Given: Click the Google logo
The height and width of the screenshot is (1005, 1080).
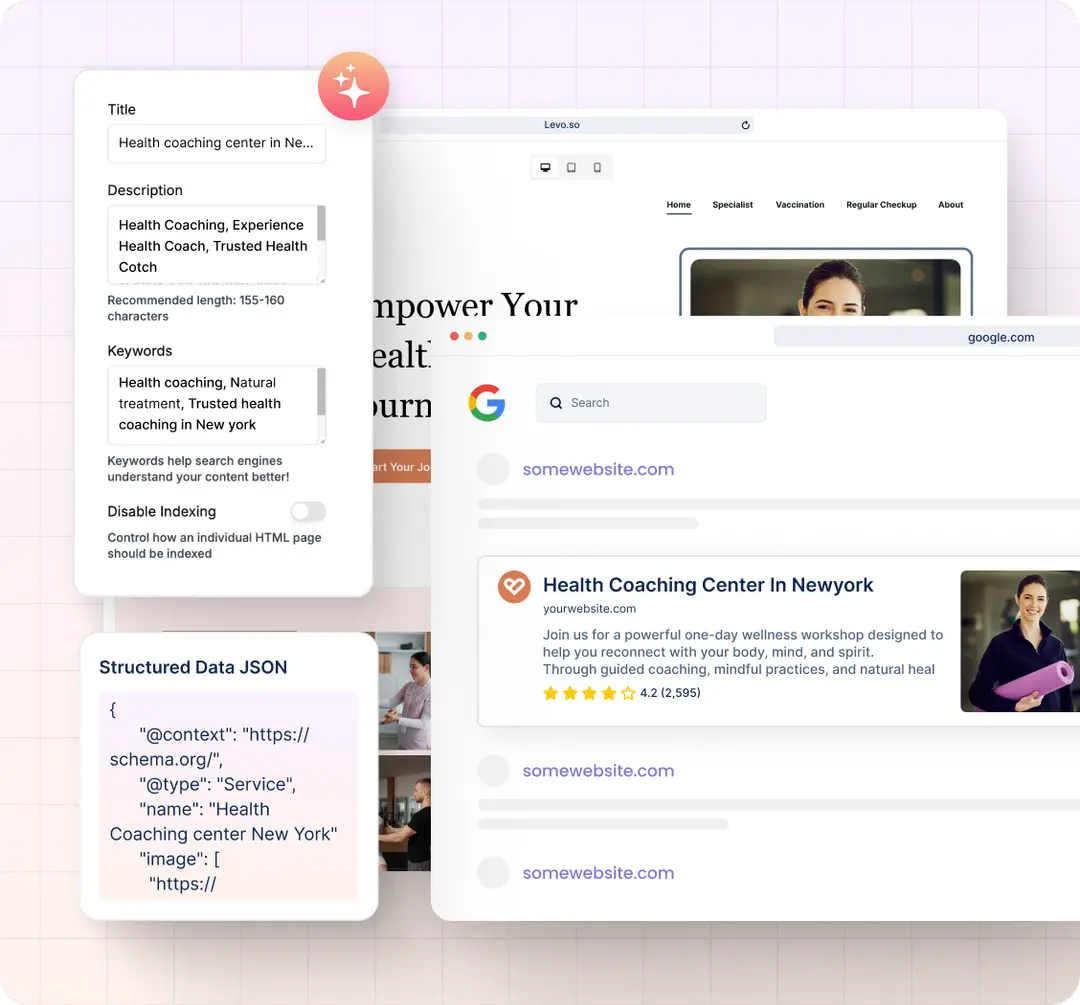Looking at the screenshot, I should click(487, 403).
